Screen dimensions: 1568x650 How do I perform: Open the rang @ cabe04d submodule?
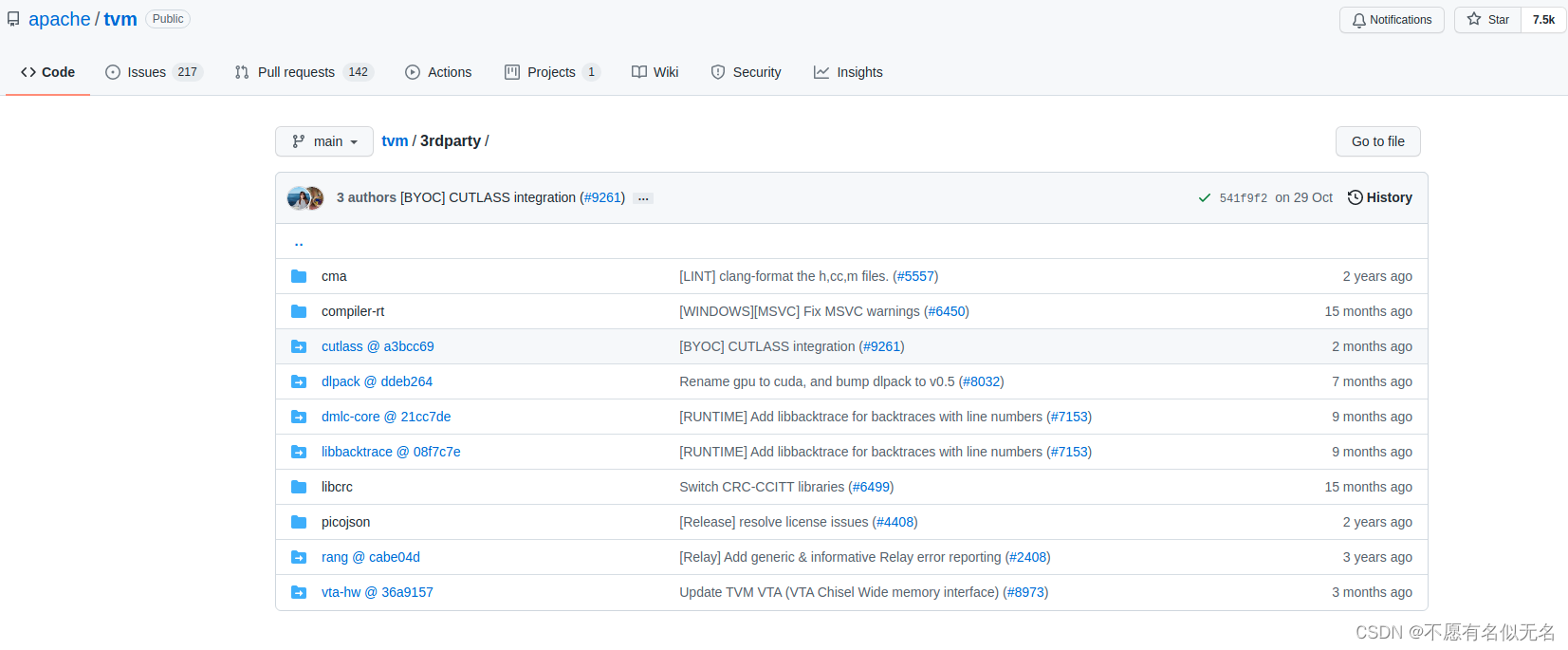pos(371,557)
